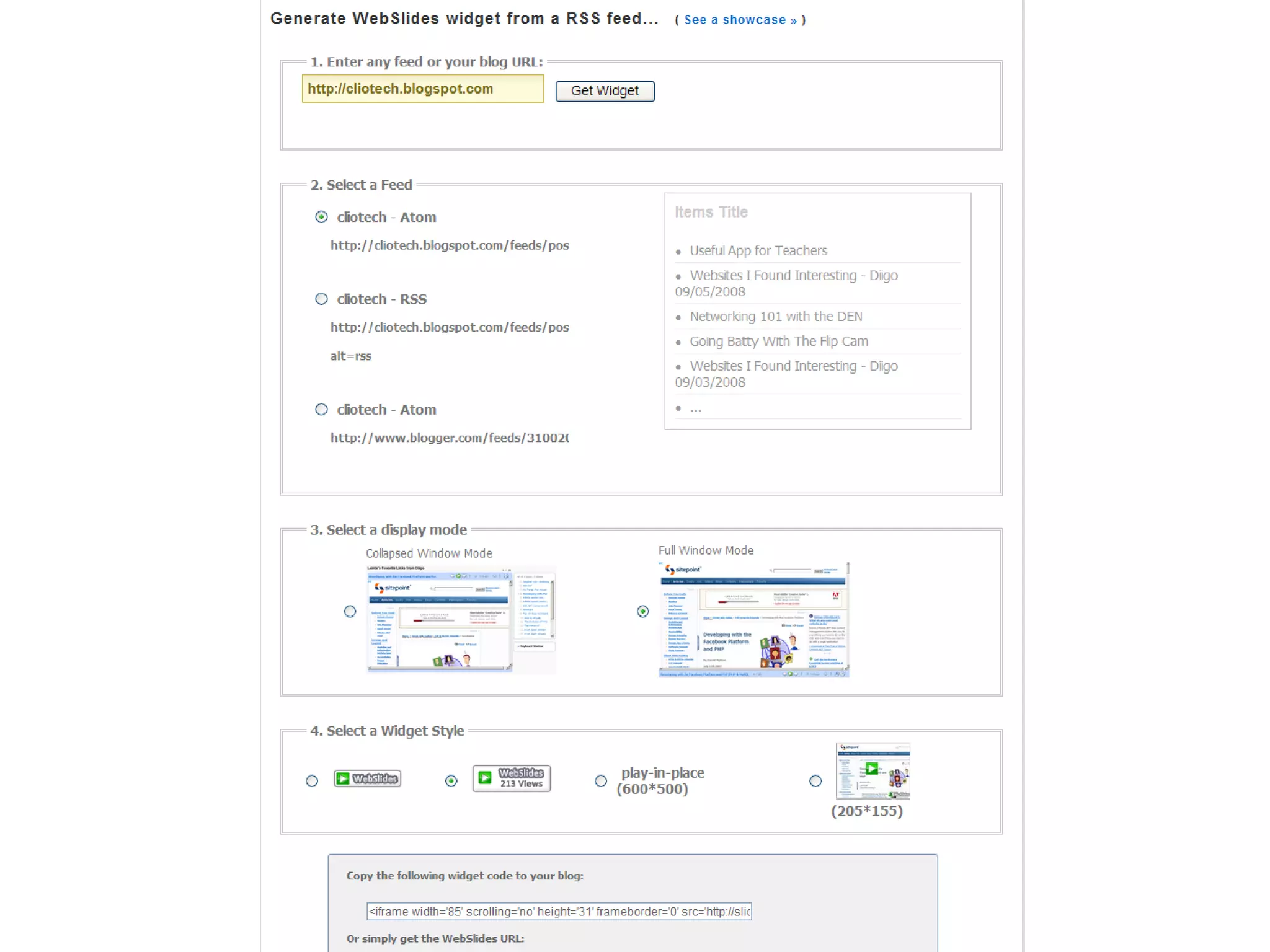Image resolution: width=1270 pixels, height=952 pixels.
Task: Click the Full Window Mode preview image
Action: click(753, 620)
